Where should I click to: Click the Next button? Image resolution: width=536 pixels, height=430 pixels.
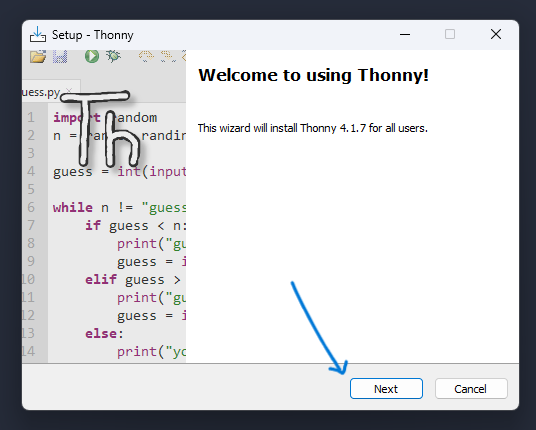coord(386,389)
